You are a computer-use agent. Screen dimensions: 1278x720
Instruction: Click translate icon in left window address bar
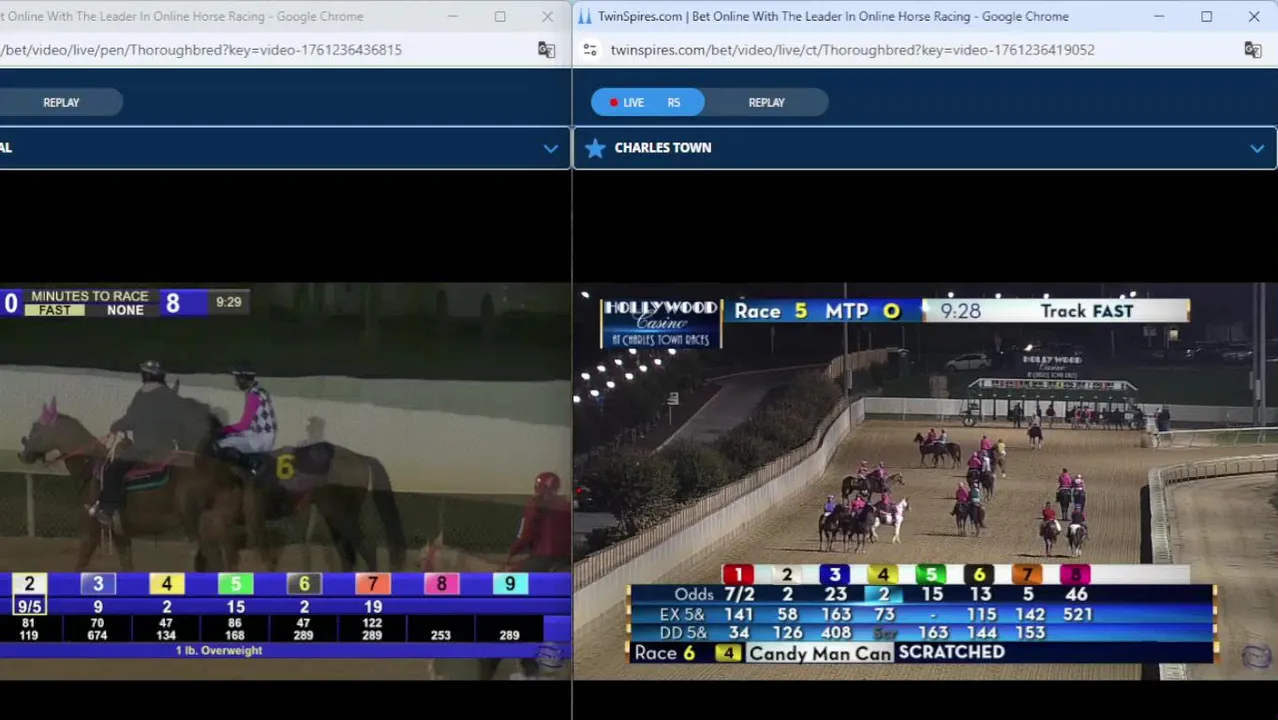[x=546, y=50]
